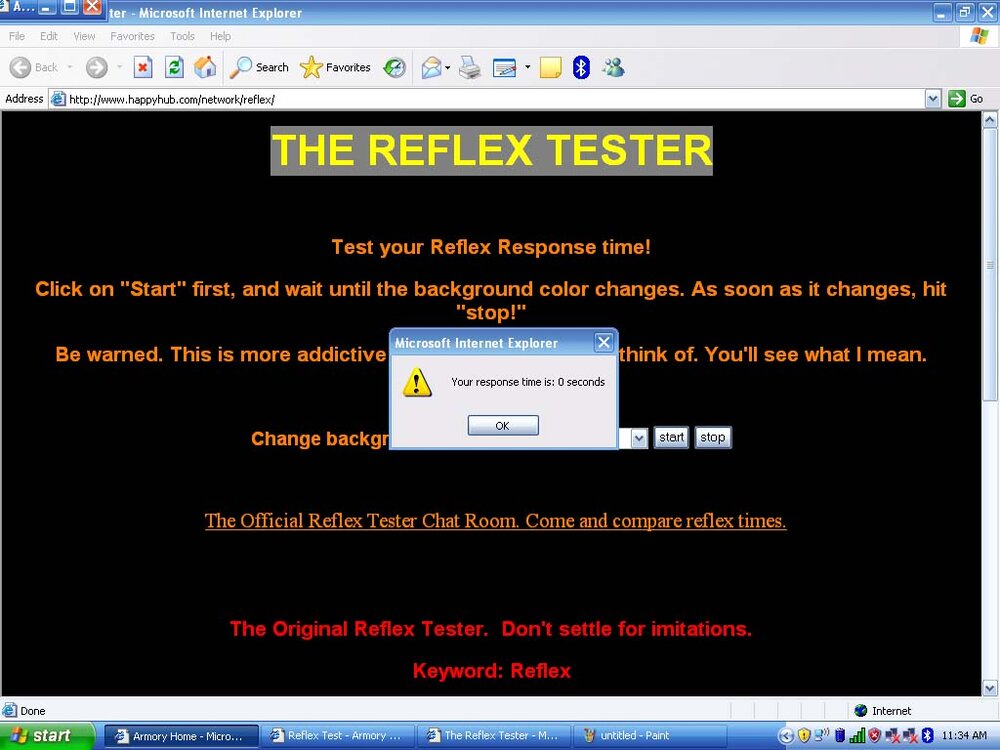Open the Favorites menu

(x=132, y=36)
